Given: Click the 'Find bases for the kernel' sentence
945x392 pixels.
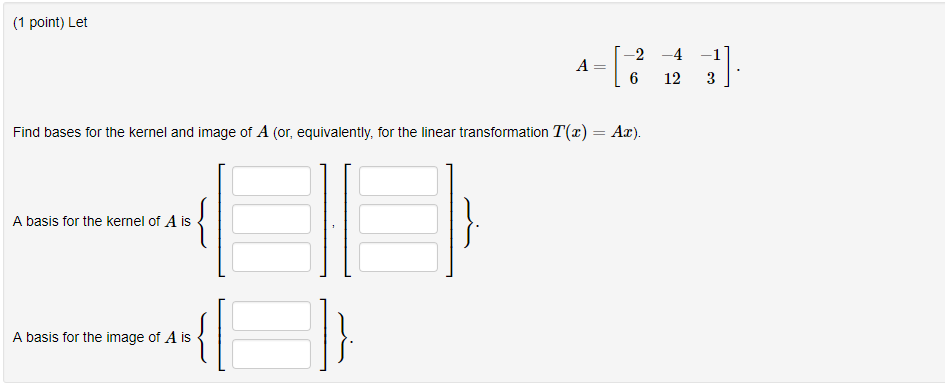Looking at the screenshot, I should point(327,132).
